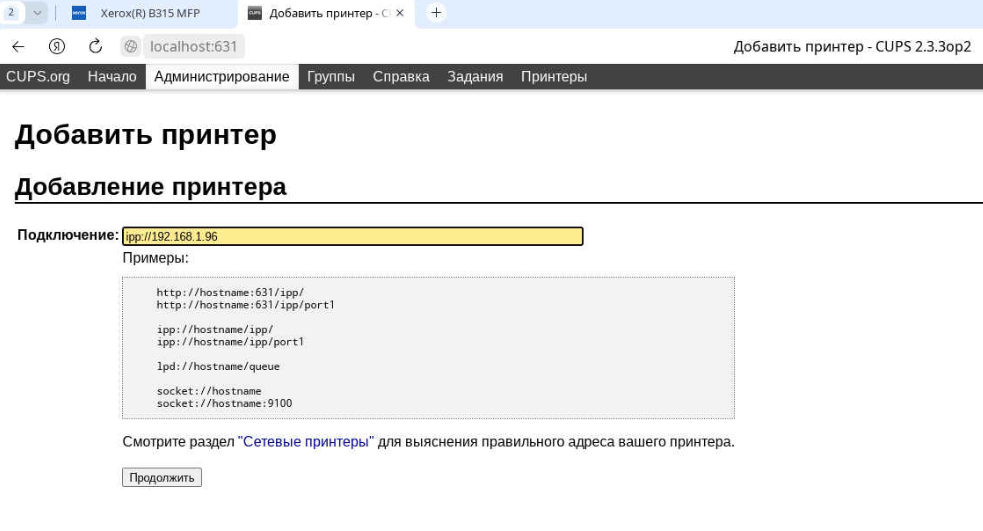Image resolution: width=983 pixels, height=531 pixels.
Task: Open the Группы section
Action: pos(331,76)
